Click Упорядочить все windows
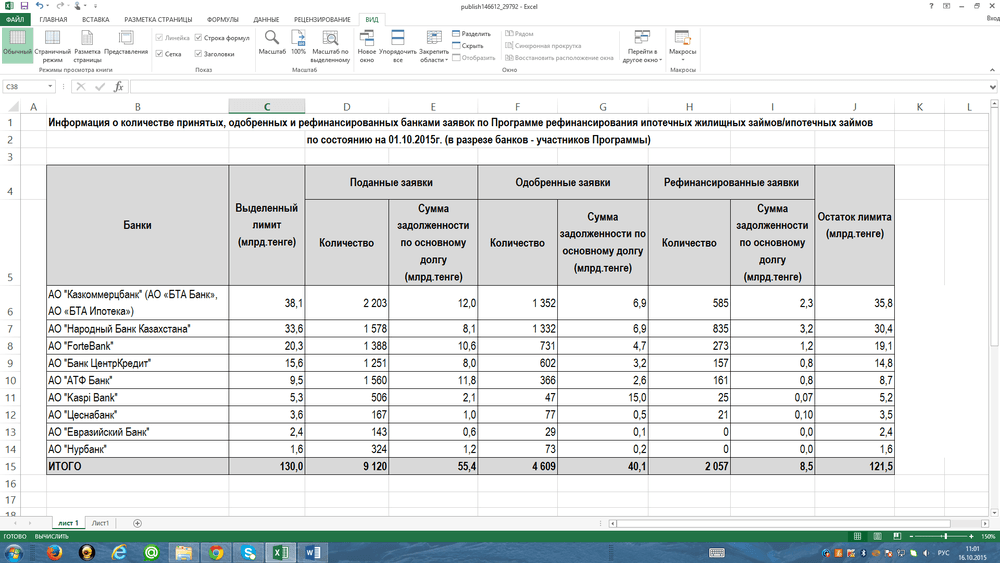Viewport: 1000px width, 563px height. click(x=397, y=46)
